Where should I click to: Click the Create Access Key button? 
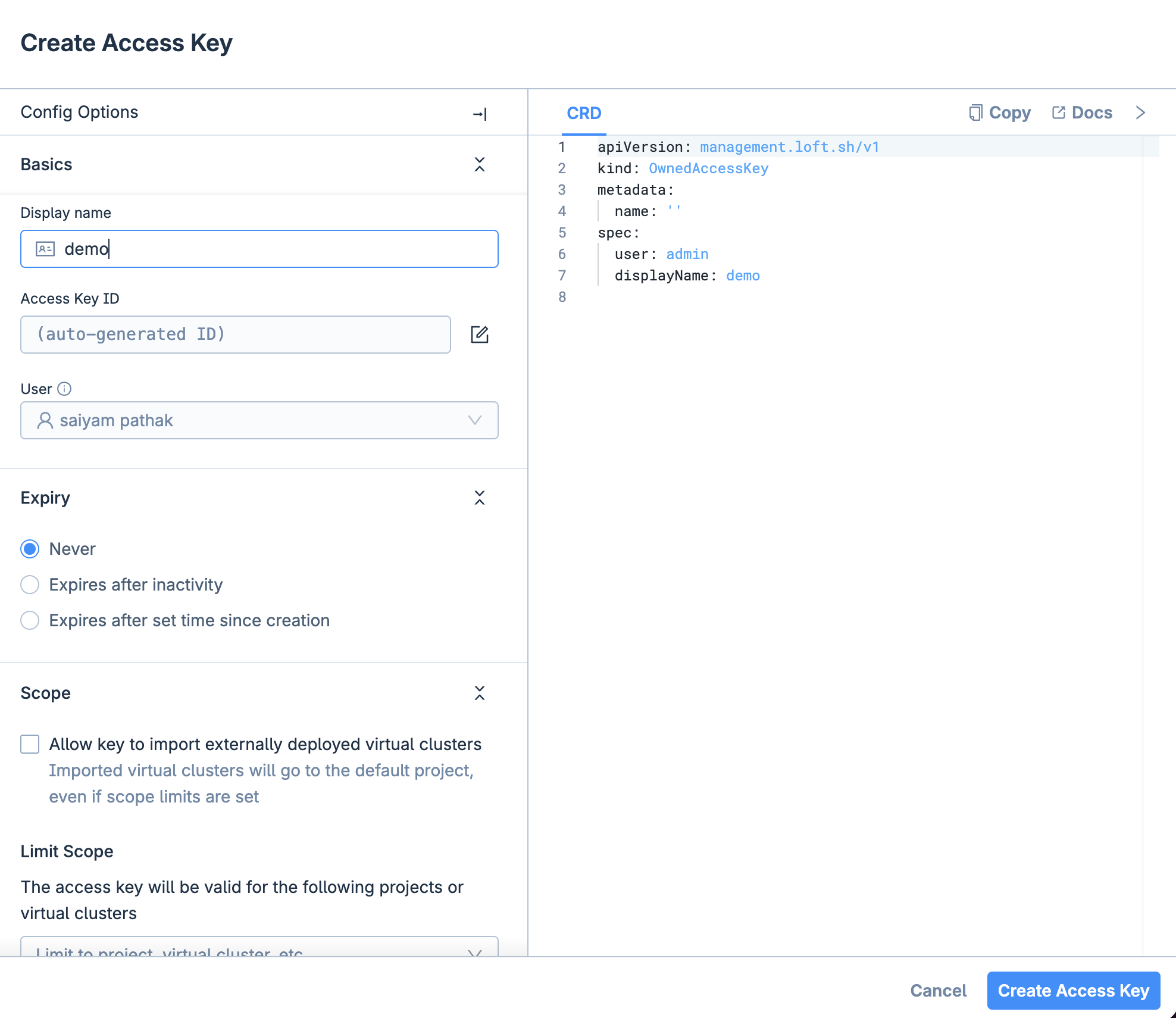1073,991
